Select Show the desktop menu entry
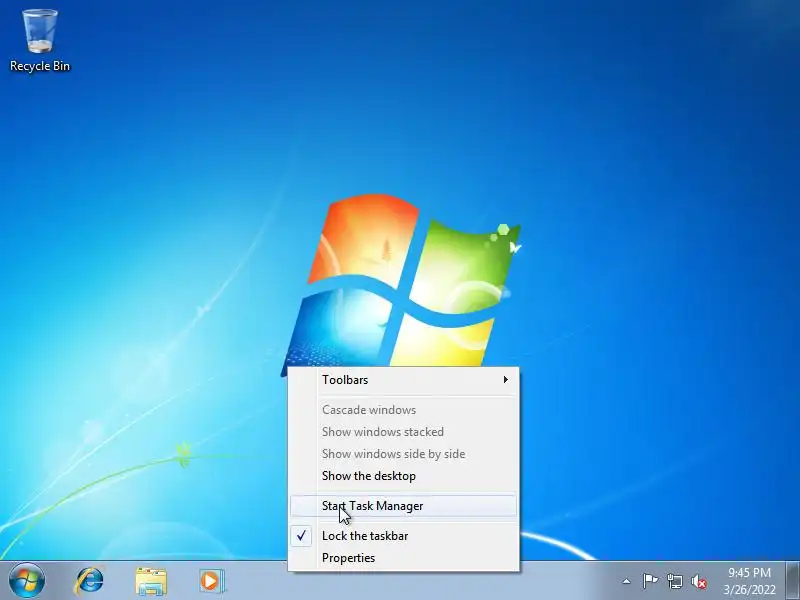 [x=404, y=476]
